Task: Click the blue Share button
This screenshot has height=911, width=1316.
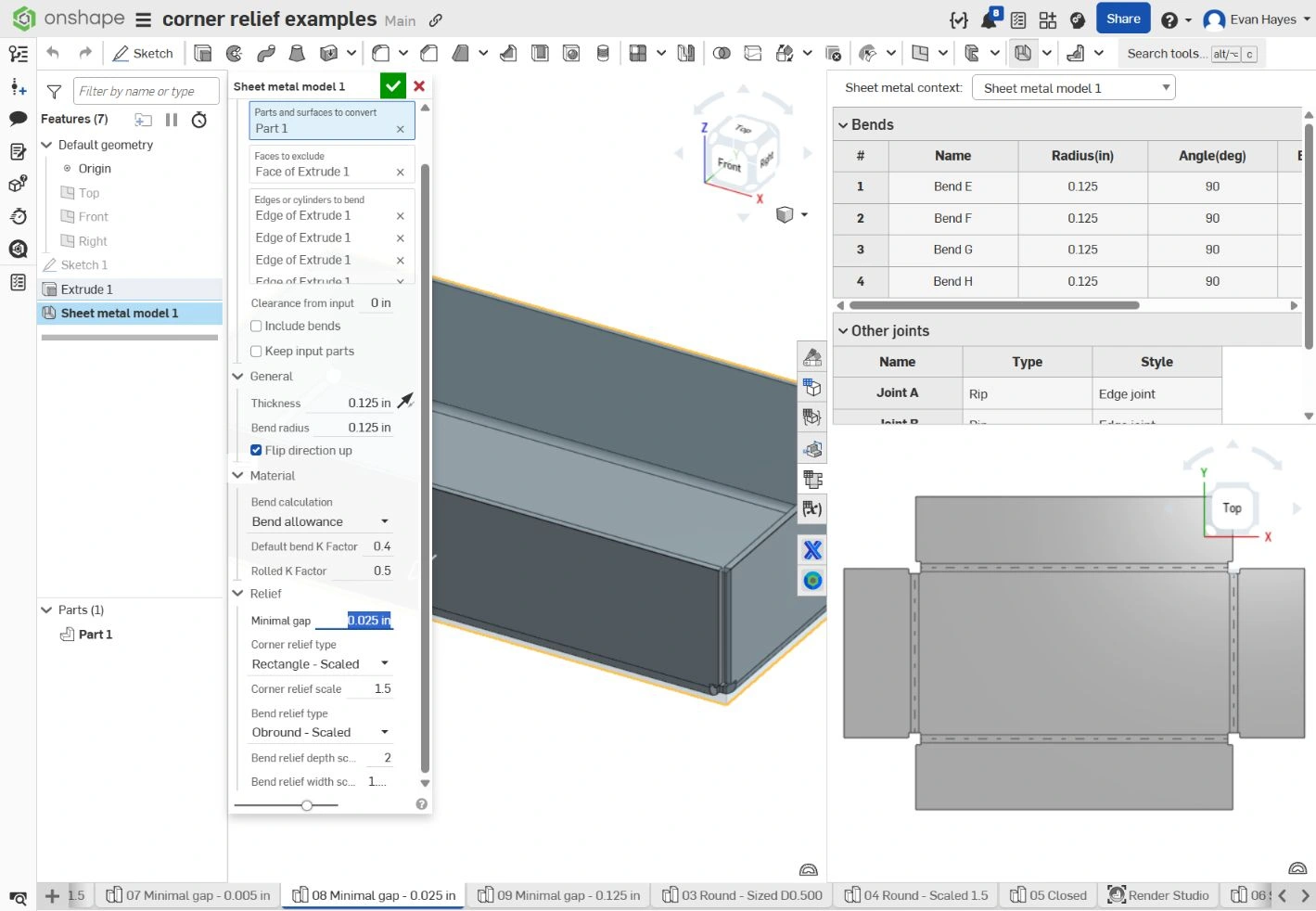Action: 1123,19
